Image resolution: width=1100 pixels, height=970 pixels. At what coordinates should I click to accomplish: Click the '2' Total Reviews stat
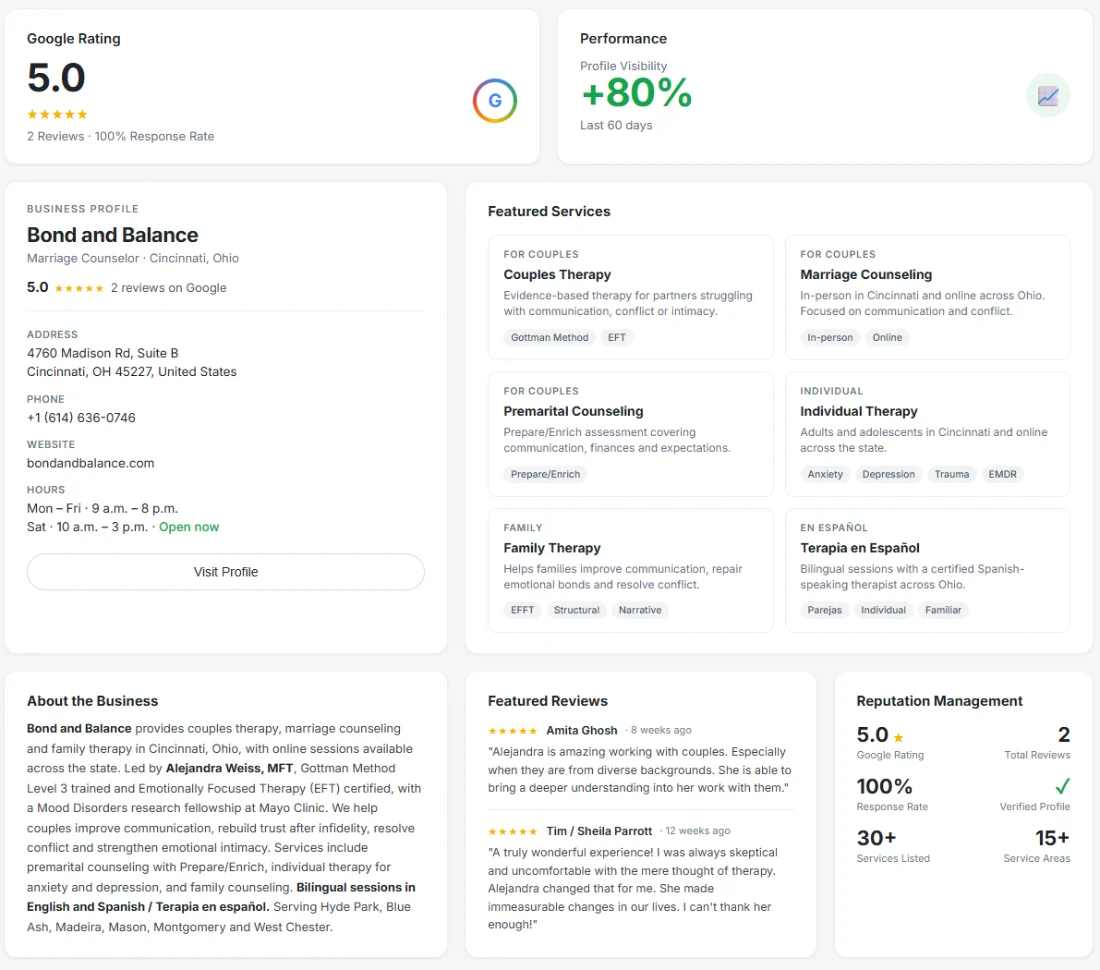(1064, 734)
